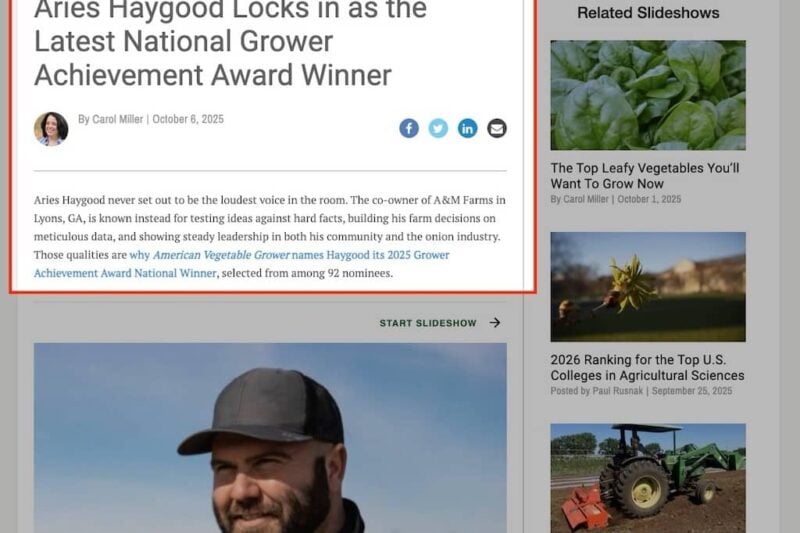Screen dimensions: 800x533
Task: Click the American Vegetable Grower italic link text
Action: pyautogui.click(x=221, y=255)
